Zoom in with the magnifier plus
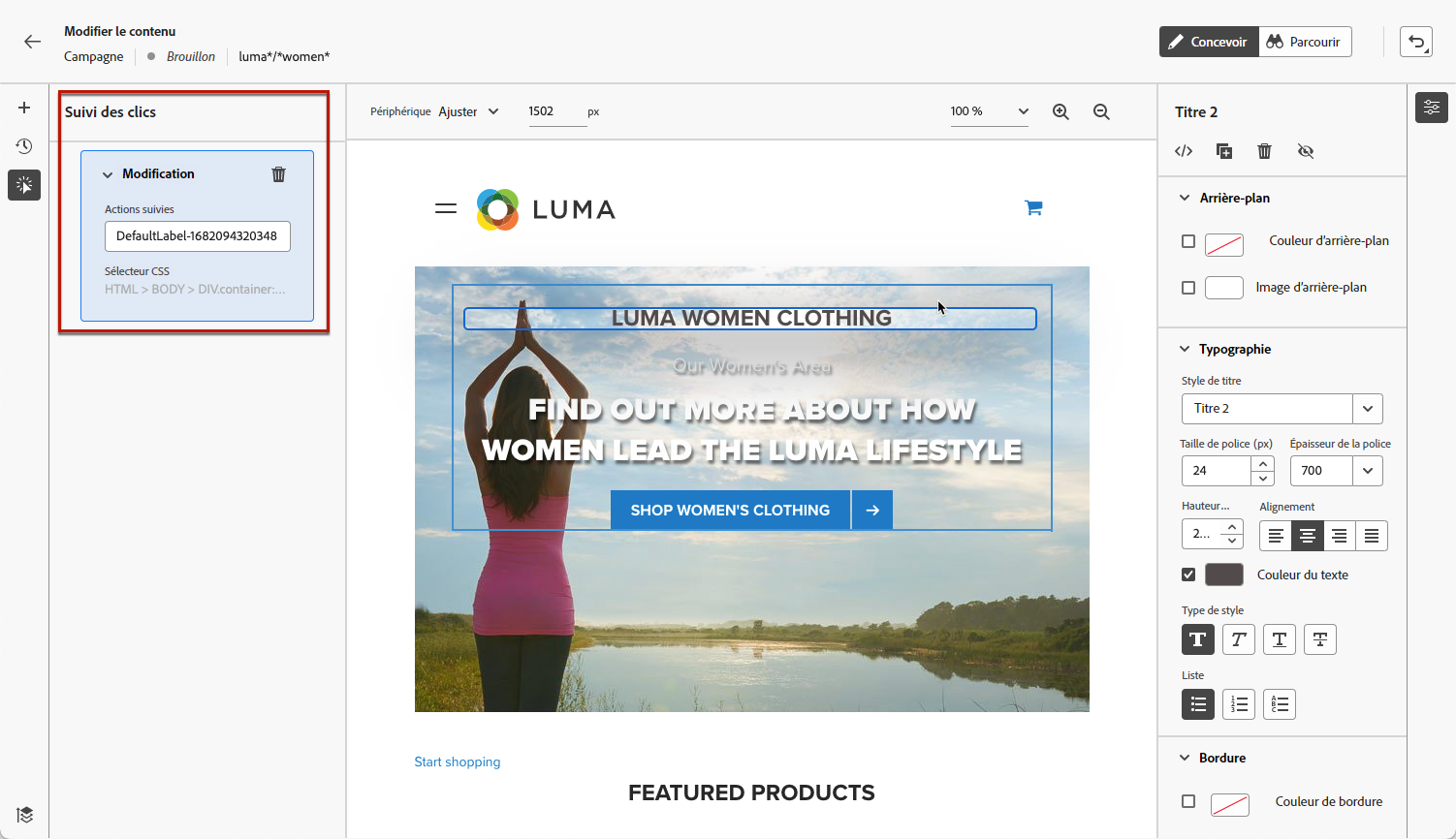The width and height of the screenshot is (1456, 839). click(x=1060, y=111)
